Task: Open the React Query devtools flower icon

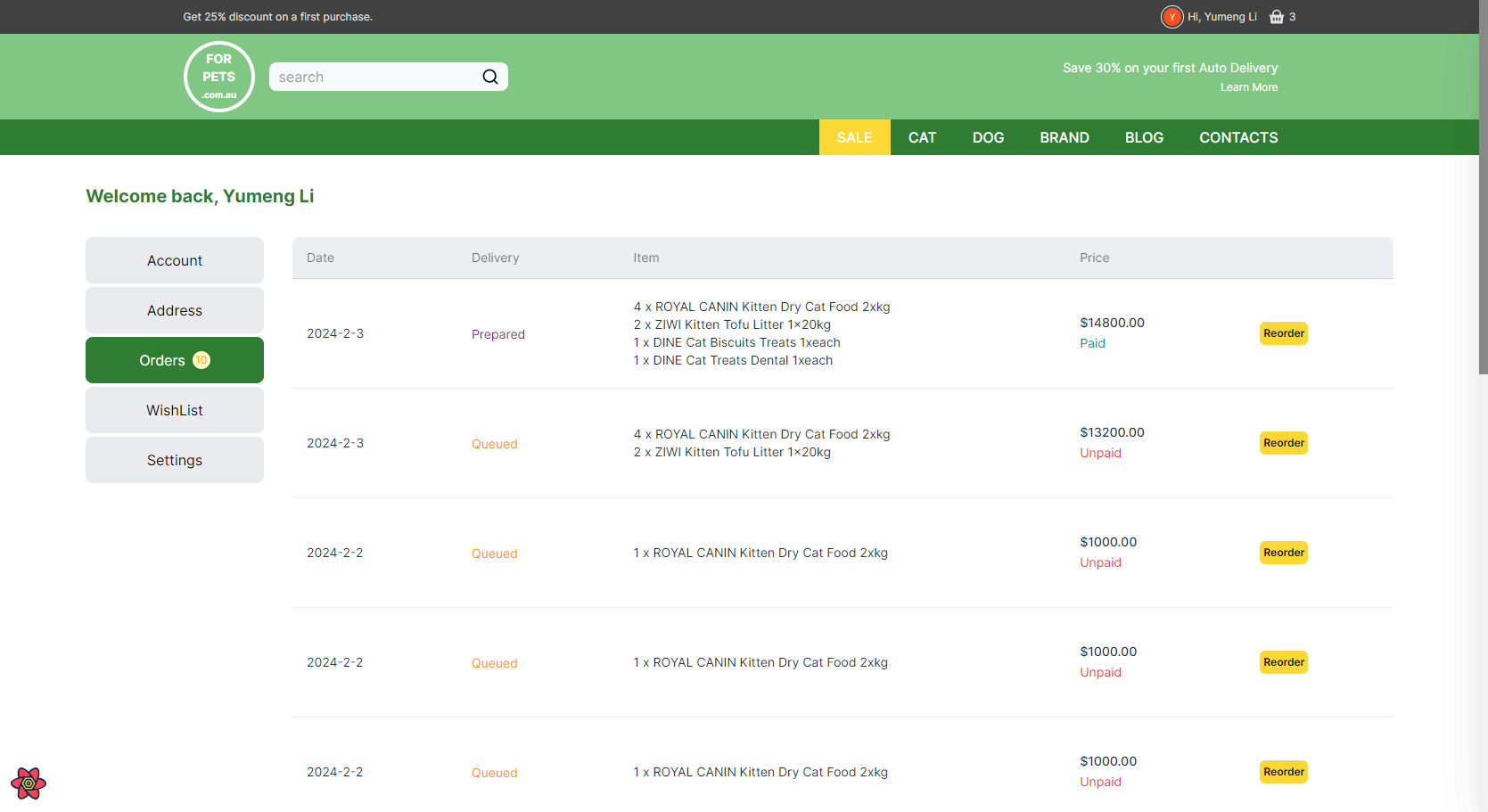Action: [x=29, y=783]
